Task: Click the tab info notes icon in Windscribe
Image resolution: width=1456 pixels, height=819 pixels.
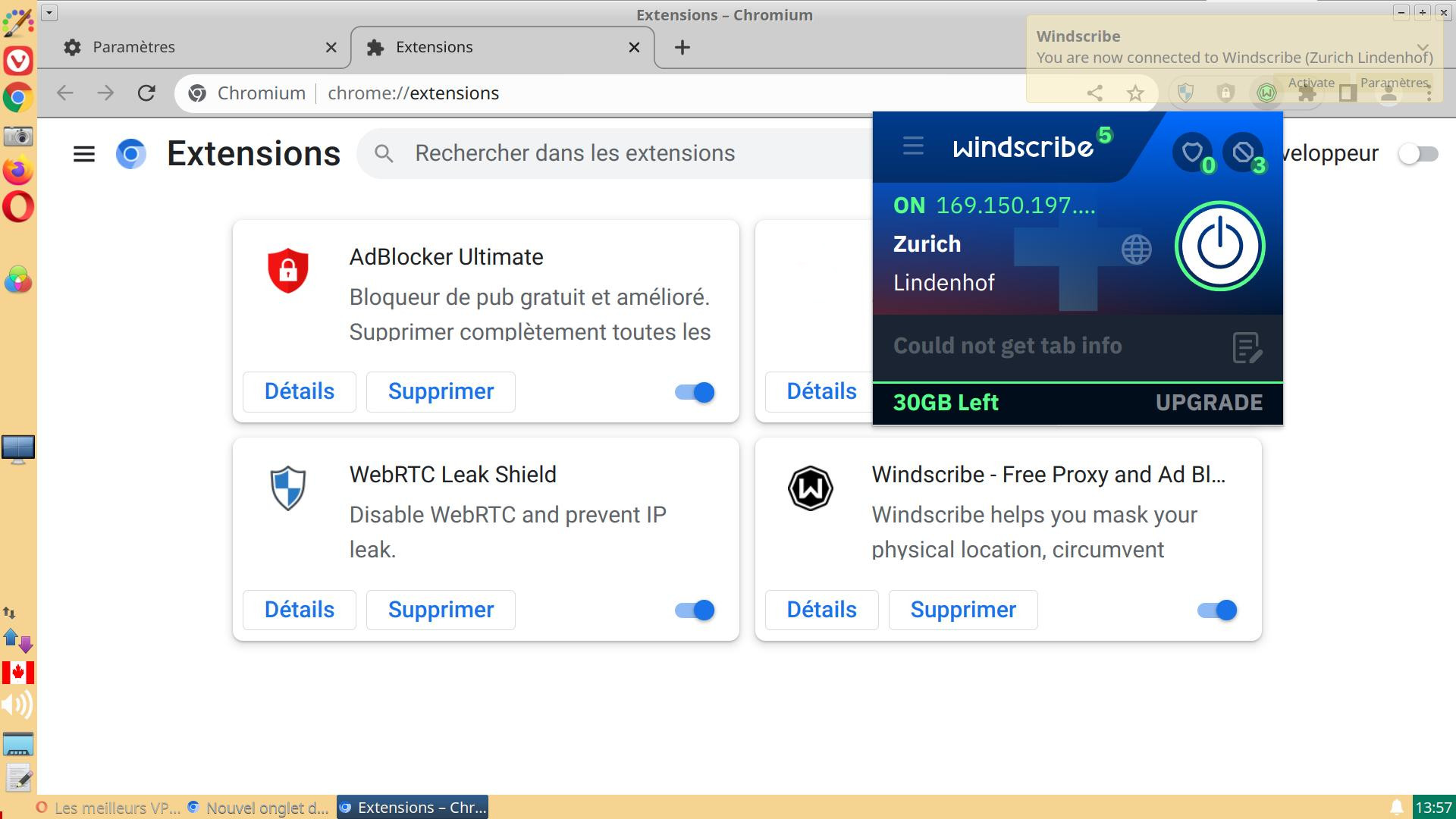Action: pyautogui.click(x=1247, y=347)
